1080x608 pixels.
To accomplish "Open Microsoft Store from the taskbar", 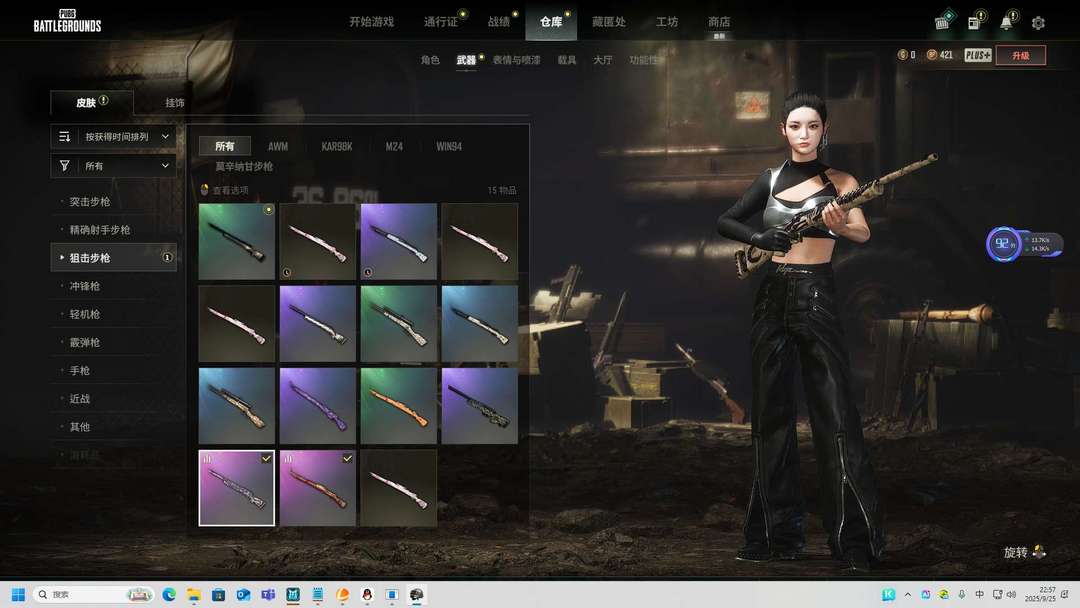I will click(218, 594).
